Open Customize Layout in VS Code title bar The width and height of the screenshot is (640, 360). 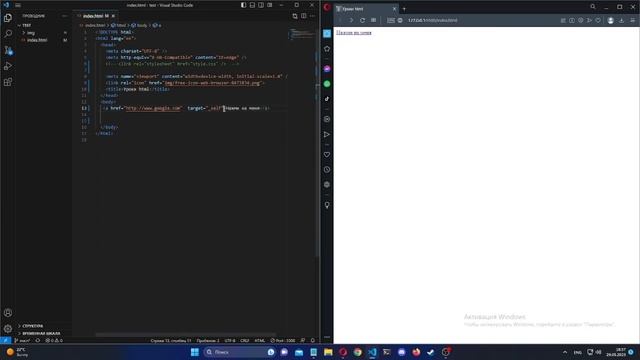tap(270, 5)
